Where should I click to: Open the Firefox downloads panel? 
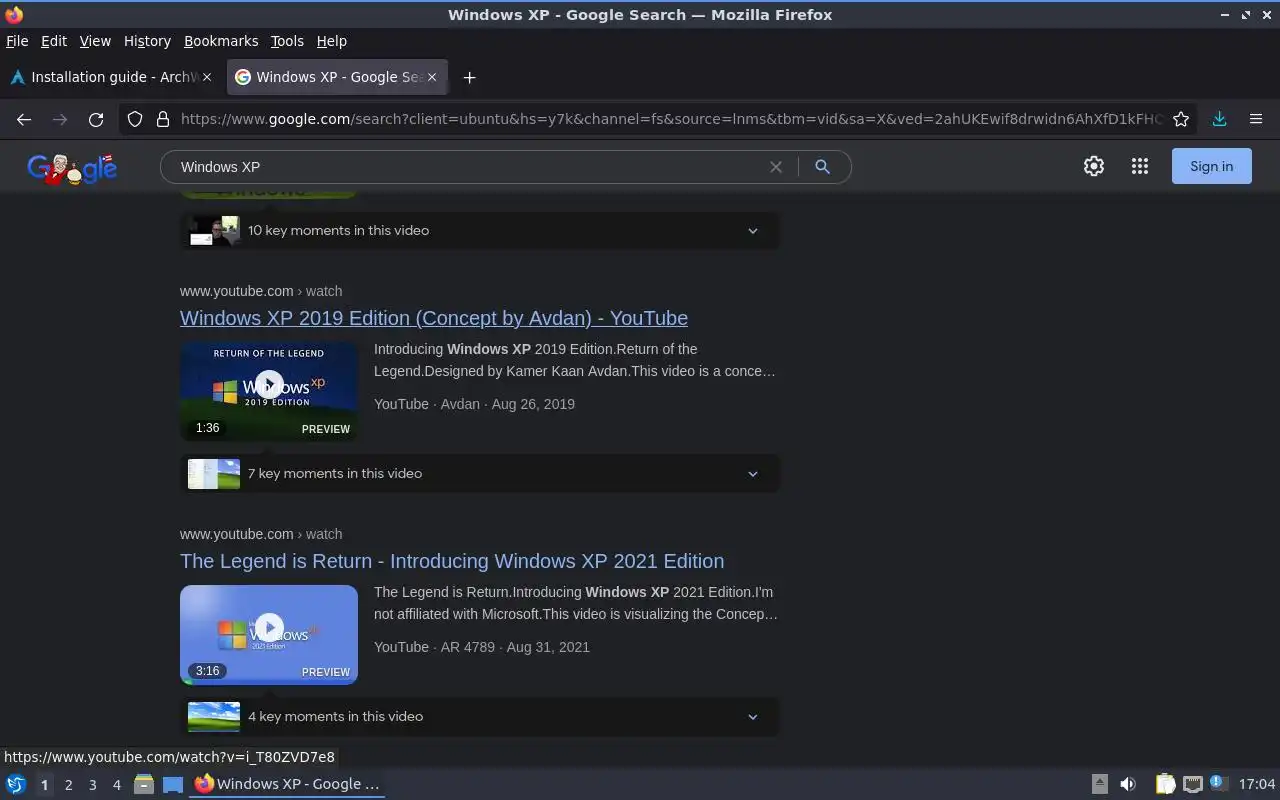[x=1220, y=119]
